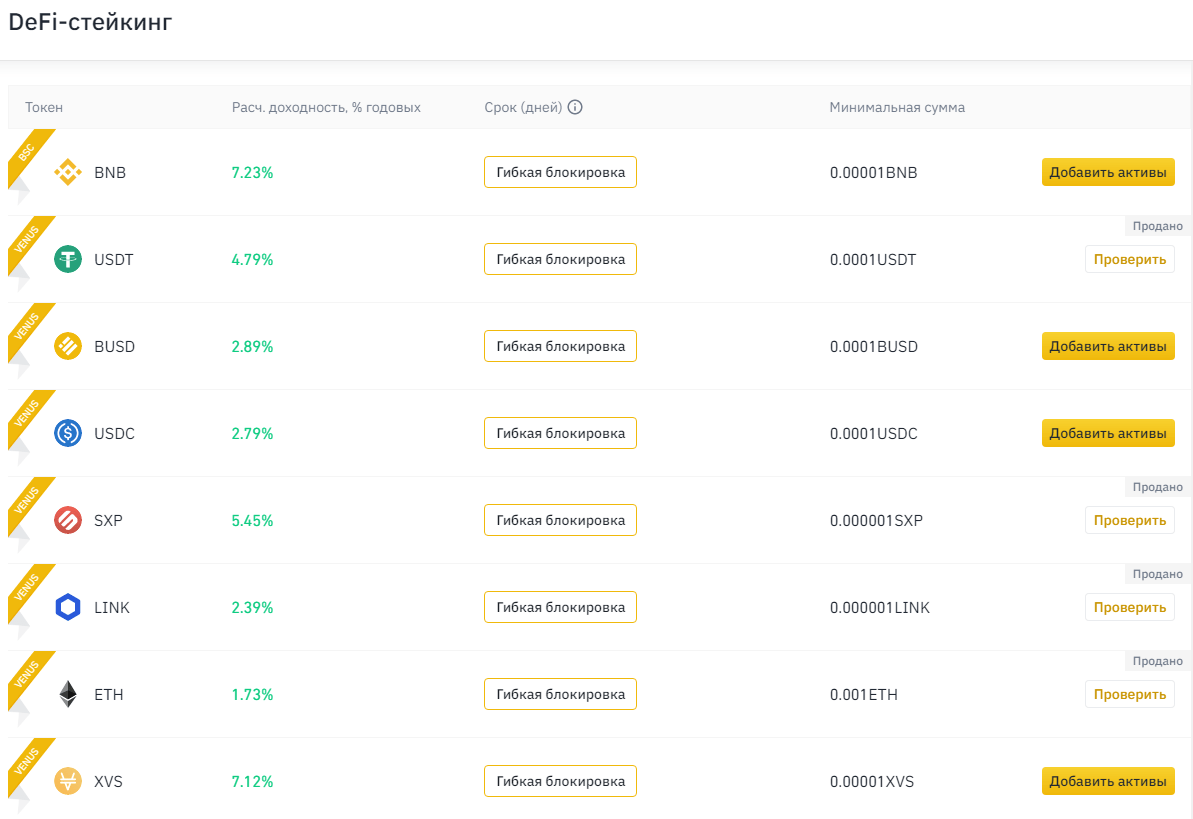Click the XVS token icon
Image resolution: width=1193 pixels, height=819 pixels.
point(68,781)
